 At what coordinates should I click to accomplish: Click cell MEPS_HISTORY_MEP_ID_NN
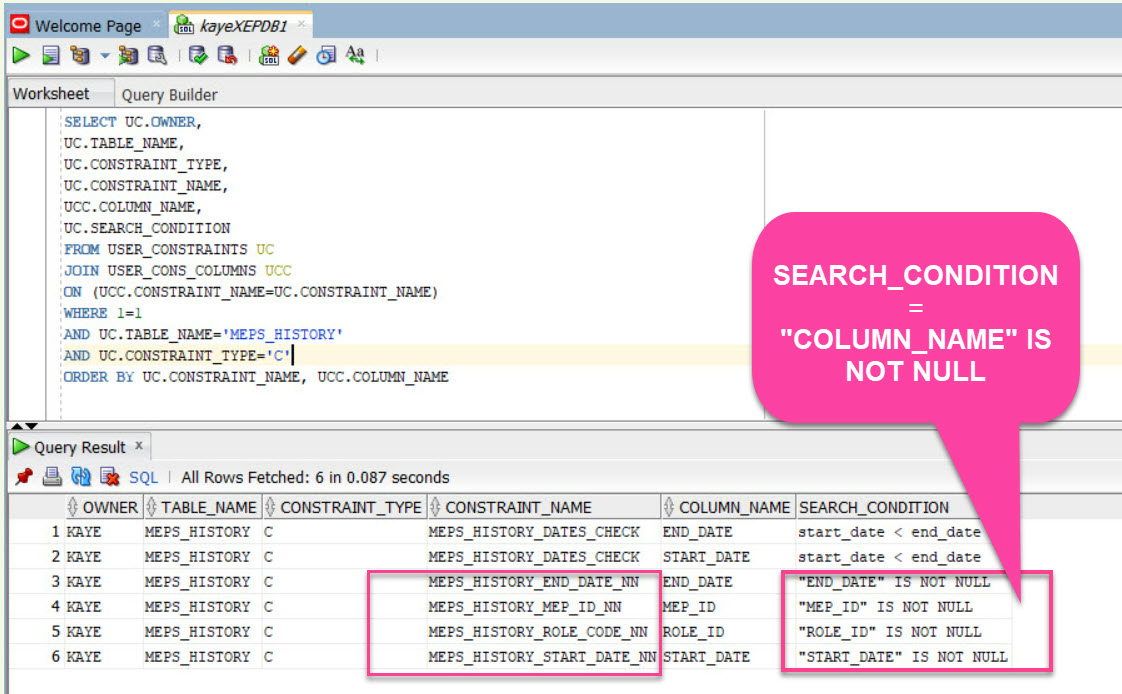click(525, 607)
